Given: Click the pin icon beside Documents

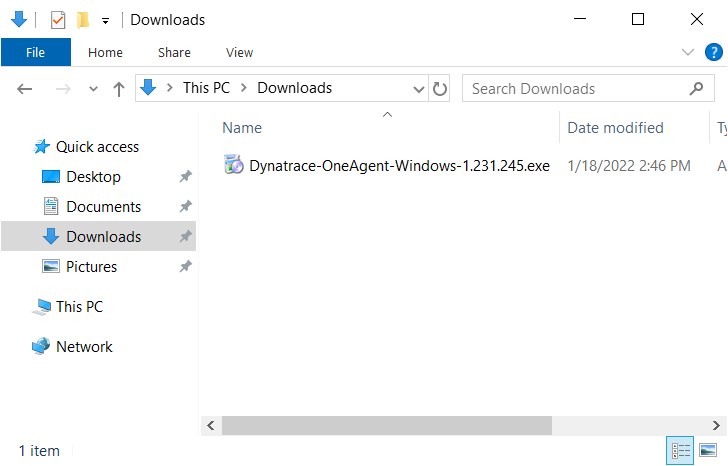Looking at the screenshot, I should click(185, 207).
